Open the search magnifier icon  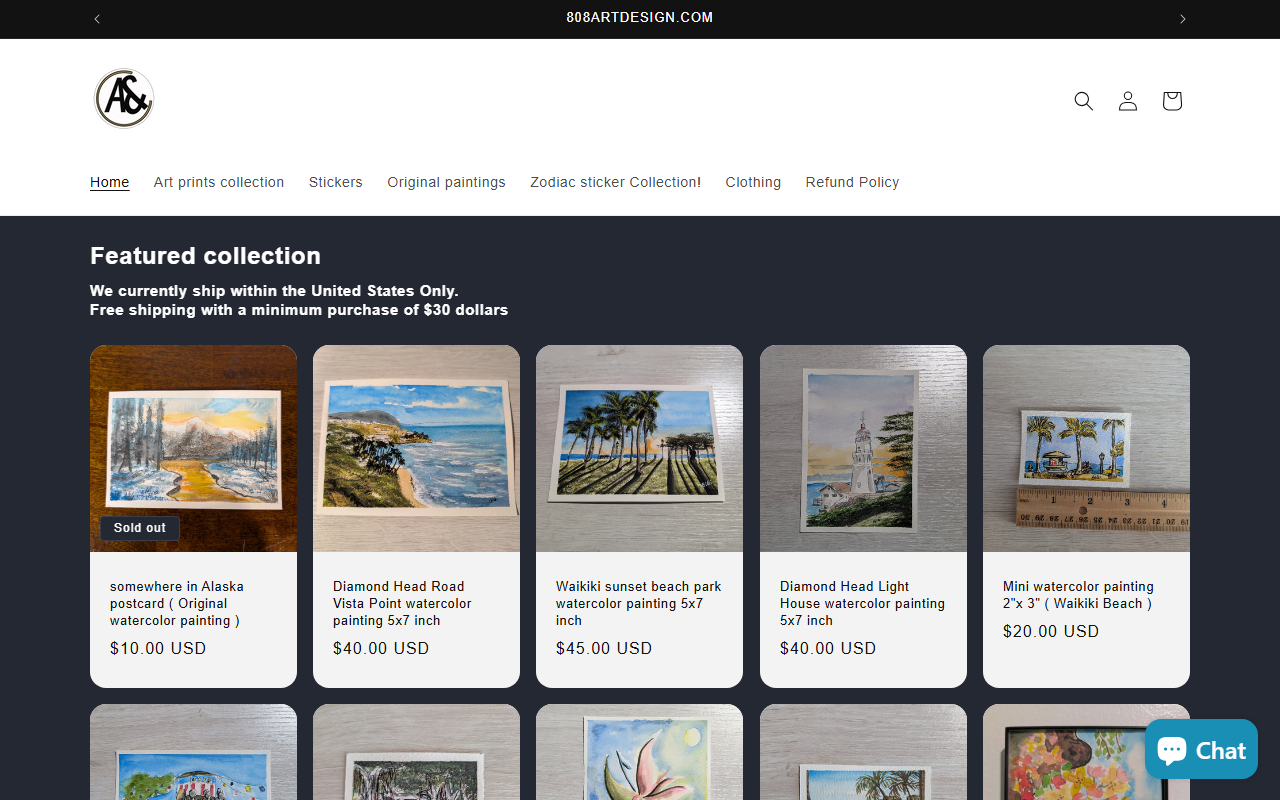pyautogui.click(x=1083, y=101)
